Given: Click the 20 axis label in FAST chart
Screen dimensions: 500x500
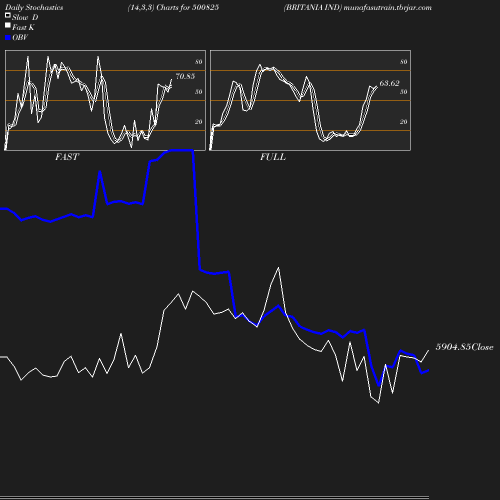Looking at the screenshot, I should [x=199, y=122].
